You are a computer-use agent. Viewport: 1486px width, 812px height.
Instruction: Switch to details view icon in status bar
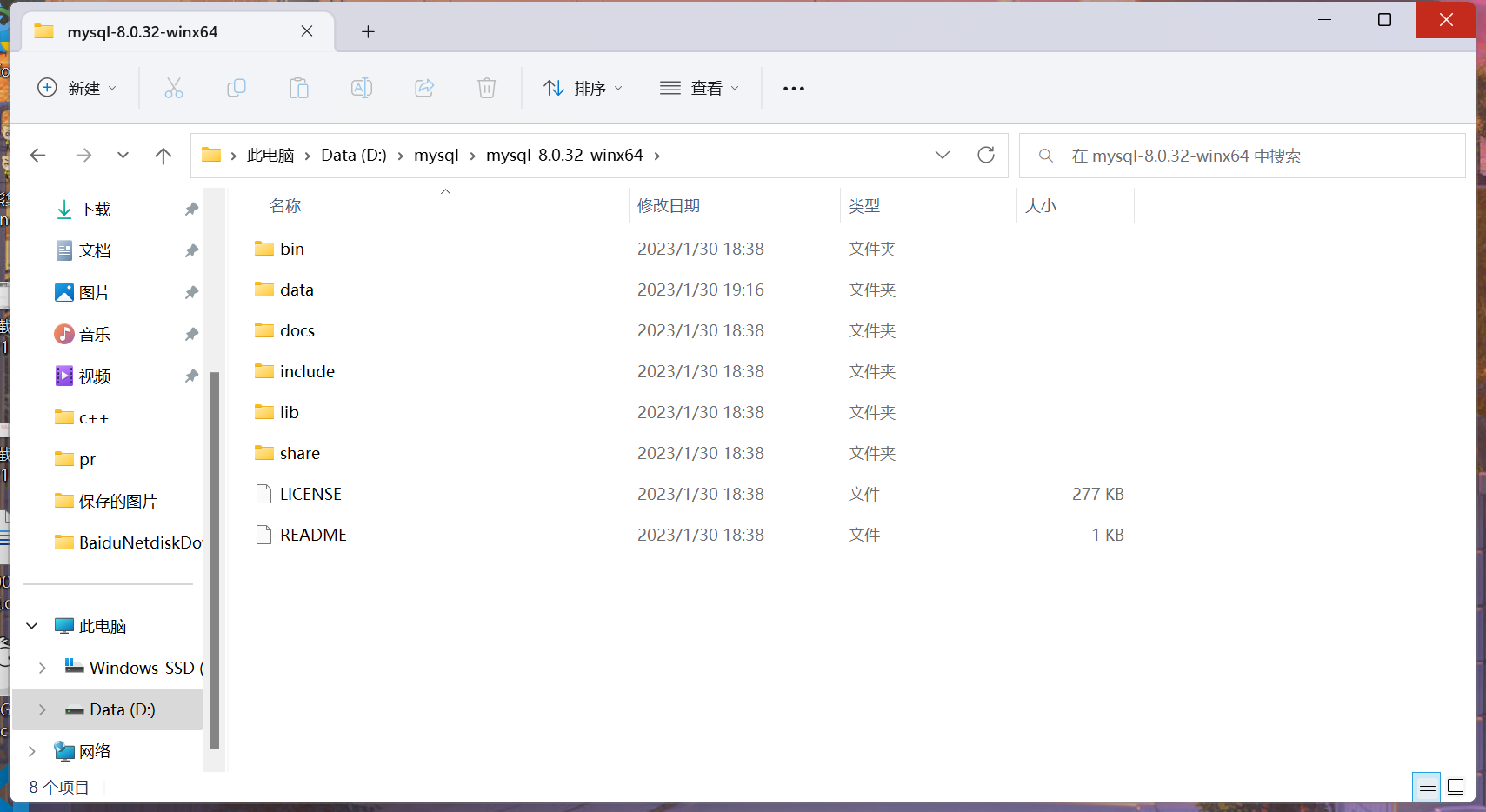(x=1427, y=788)
